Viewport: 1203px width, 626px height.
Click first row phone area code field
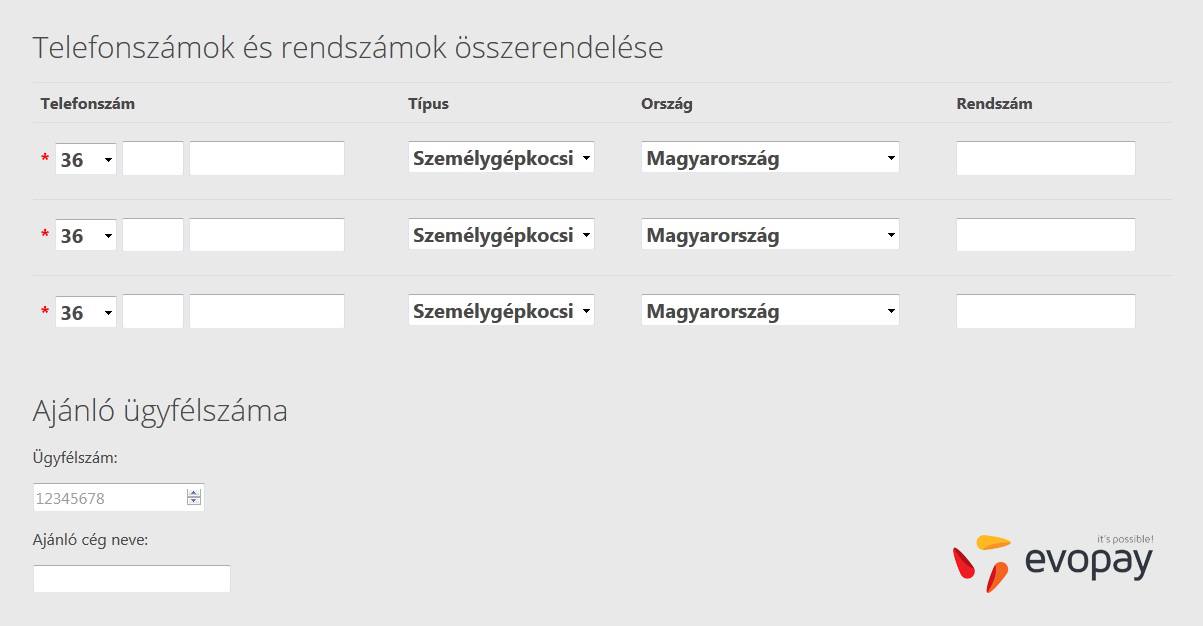coord(153,158)
